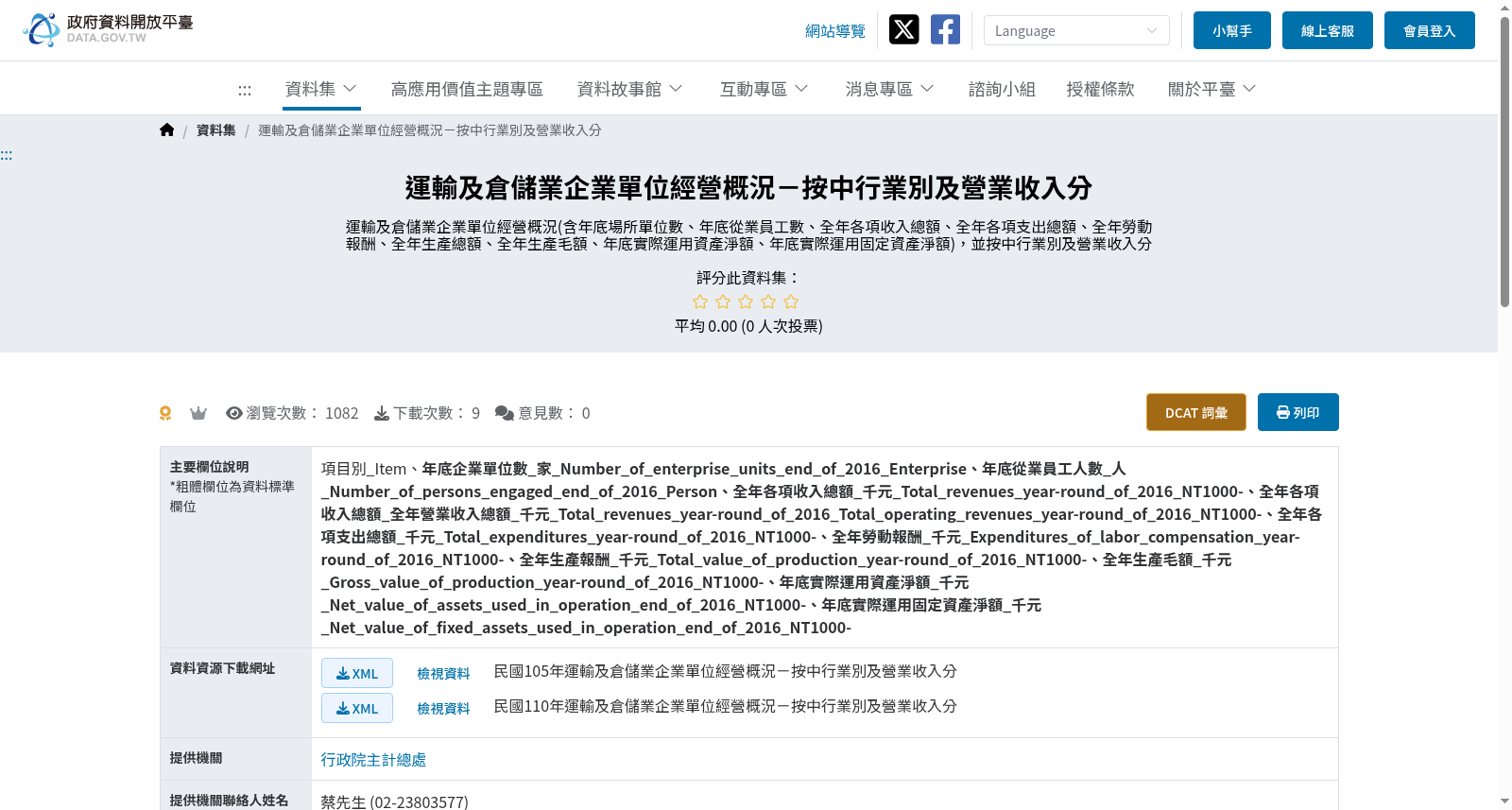The image size is (1512, 810).
Task: Click the comments count icon
Action: pyautogui.click(x=505, y=413)
